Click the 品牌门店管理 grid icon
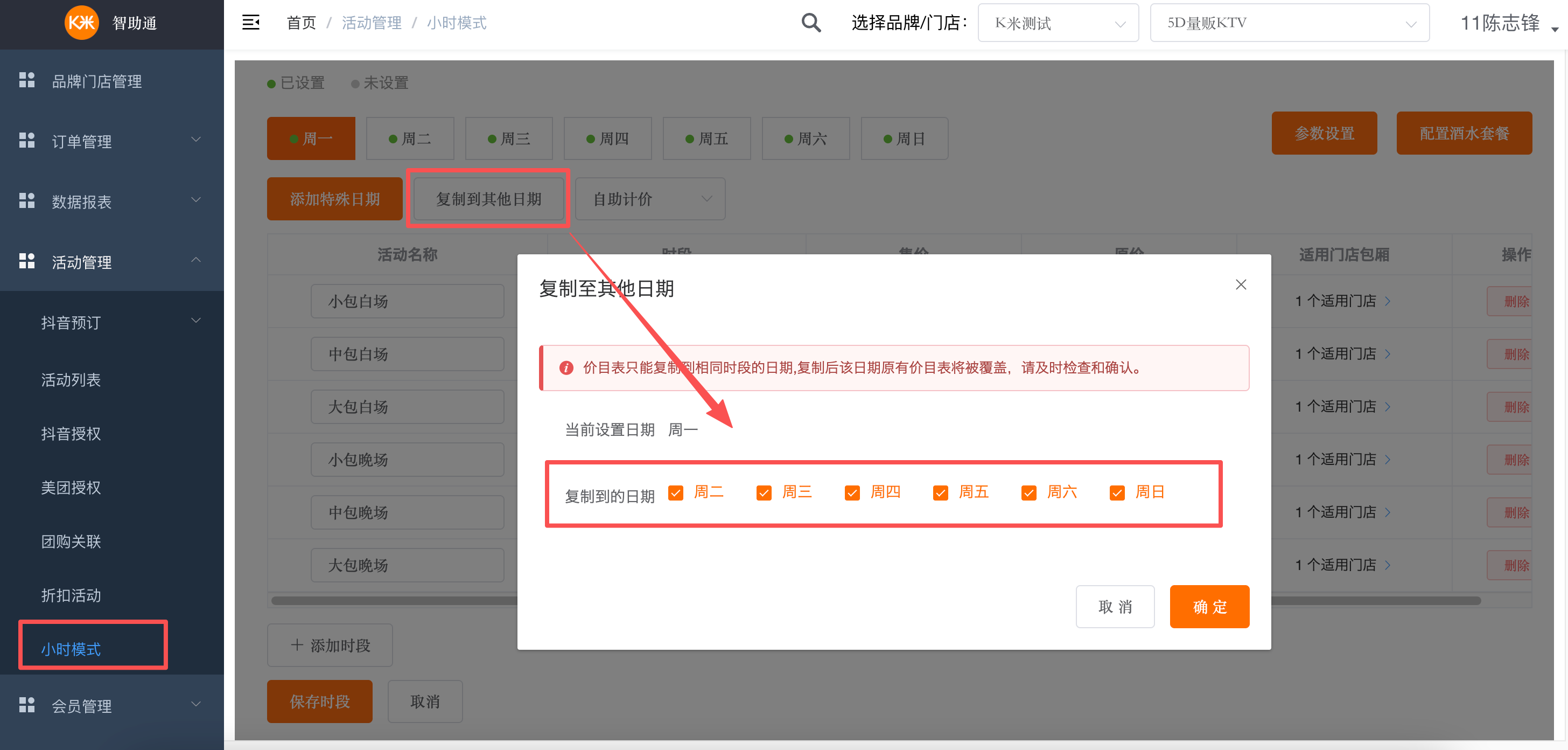 click(x=27, y=80)
